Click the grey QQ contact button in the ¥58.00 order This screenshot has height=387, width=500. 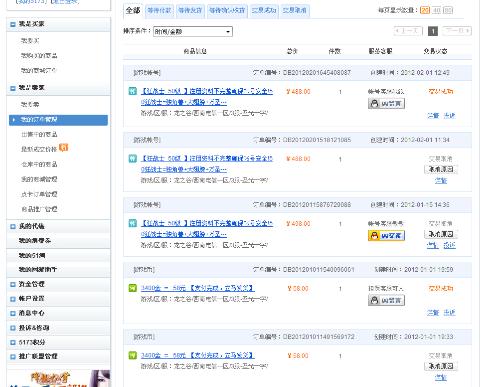[x=386, y=300]
